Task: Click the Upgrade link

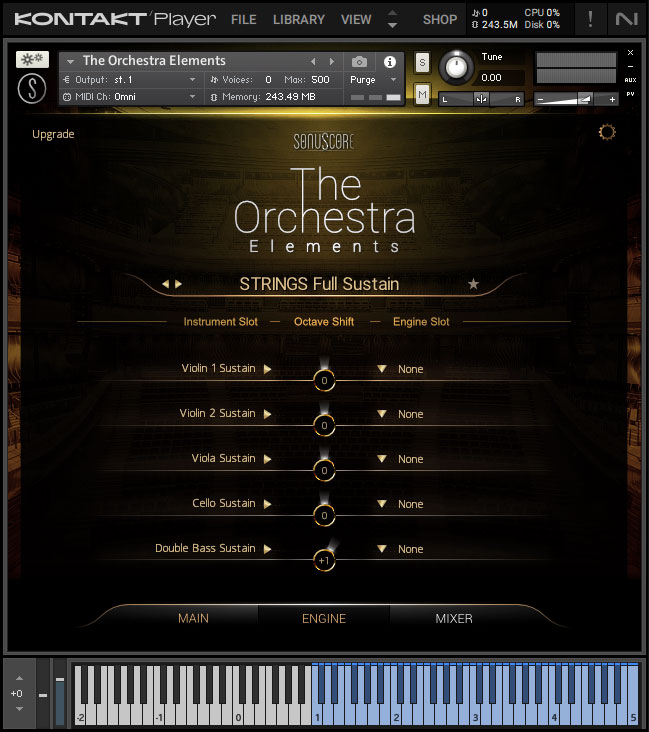Action: pos(53,134)
